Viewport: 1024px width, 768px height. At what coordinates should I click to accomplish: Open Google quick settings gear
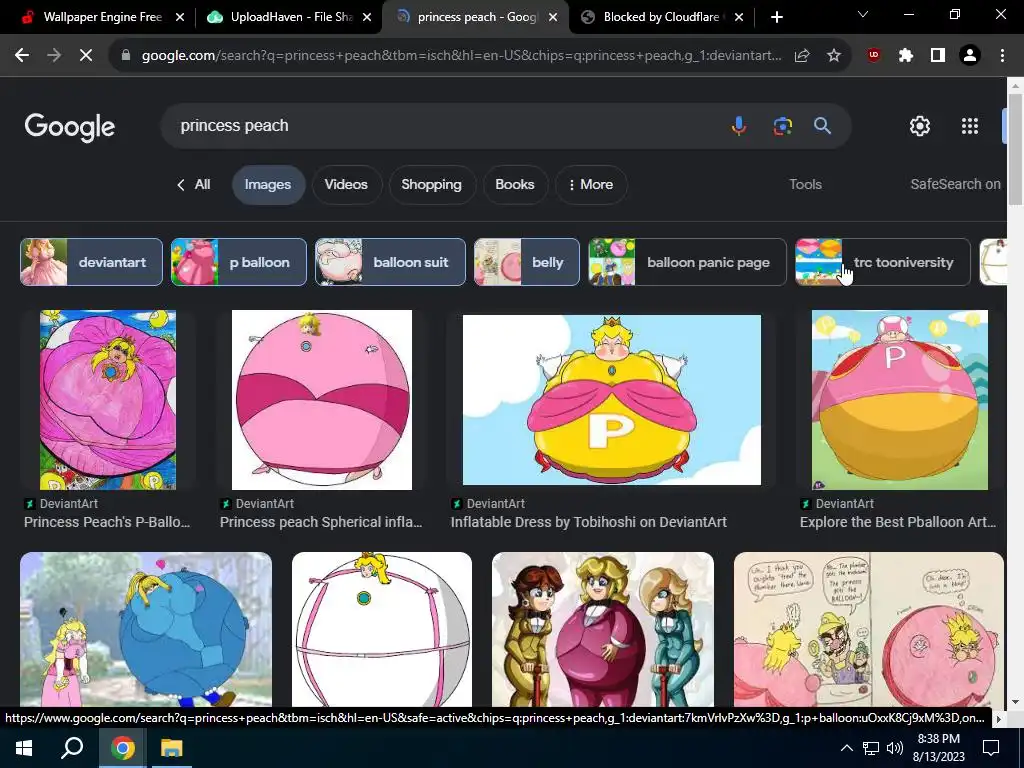click(920, 126)
